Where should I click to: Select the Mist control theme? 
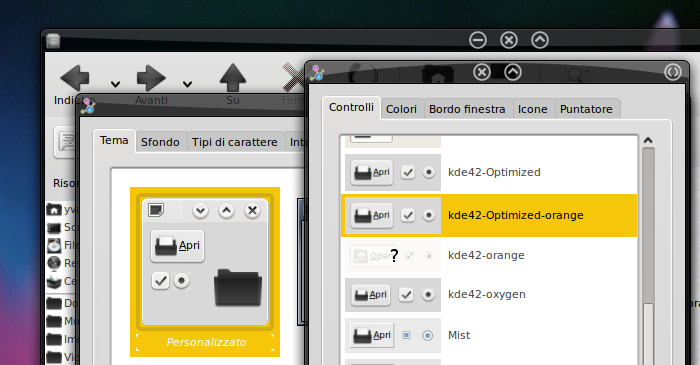489,335
